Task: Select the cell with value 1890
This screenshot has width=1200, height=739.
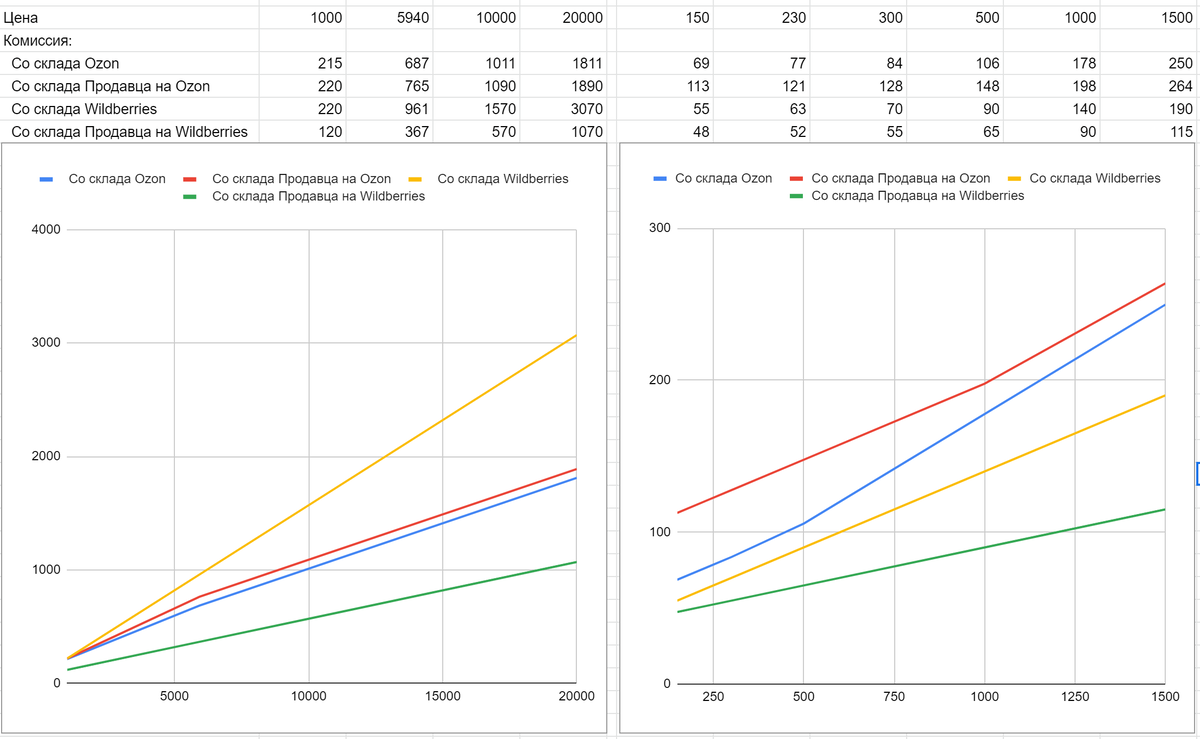Action: tap(564, 86)
